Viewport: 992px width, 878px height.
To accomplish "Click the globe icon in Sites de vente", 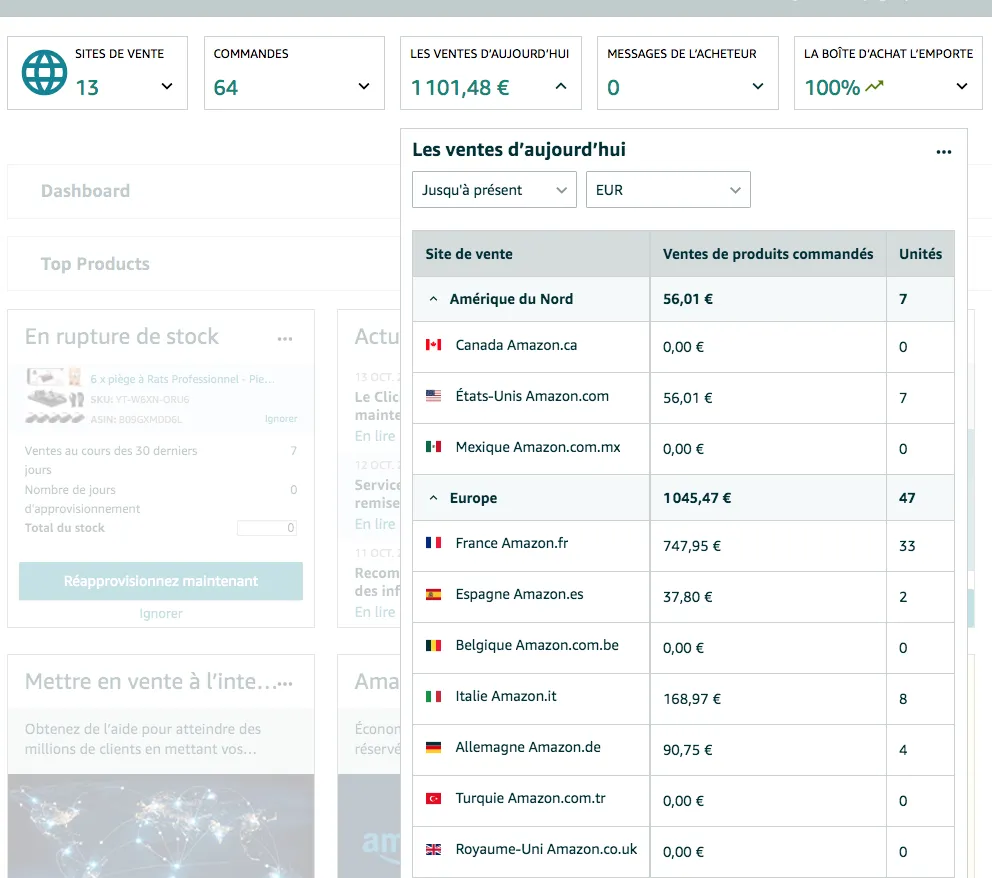I will click(44, 73).
